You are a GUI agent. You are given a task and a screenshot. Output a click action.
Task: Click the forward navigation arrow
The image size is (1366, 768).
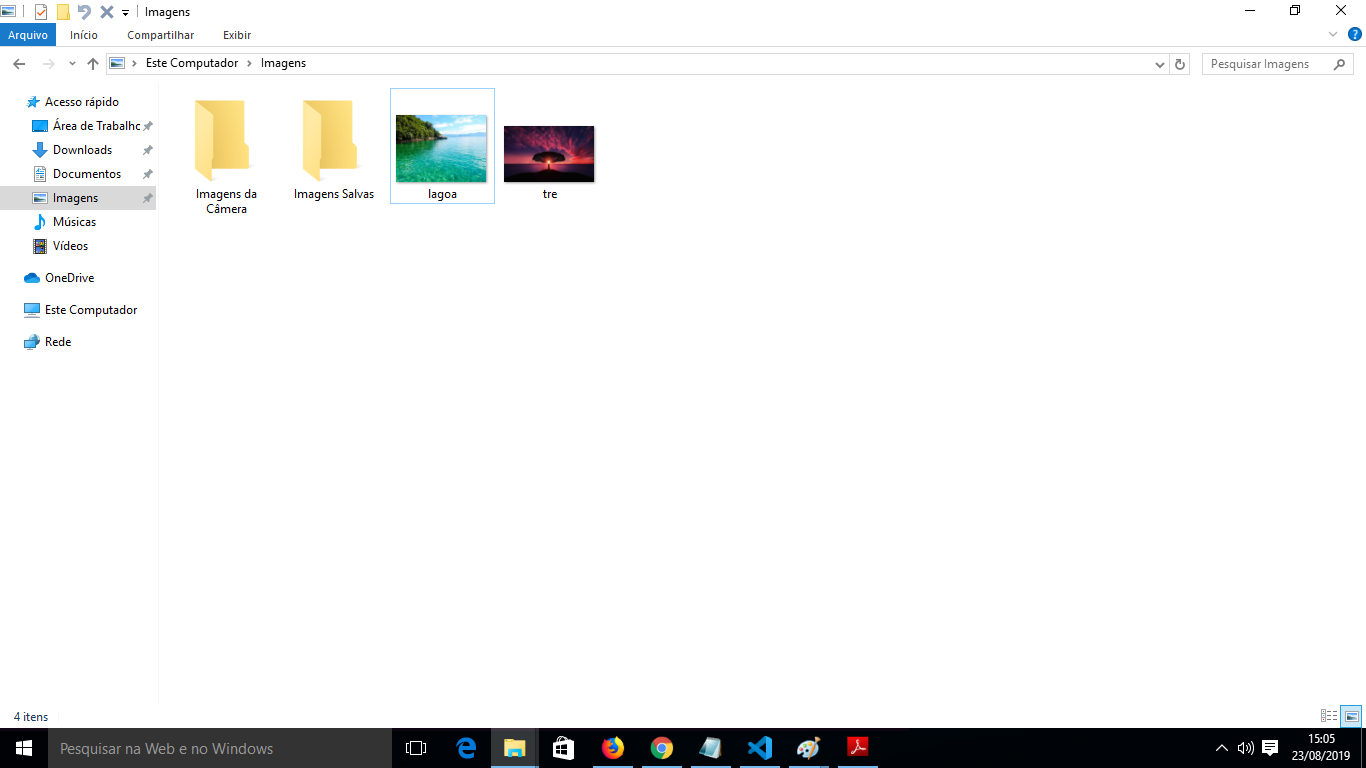[48, 63]
